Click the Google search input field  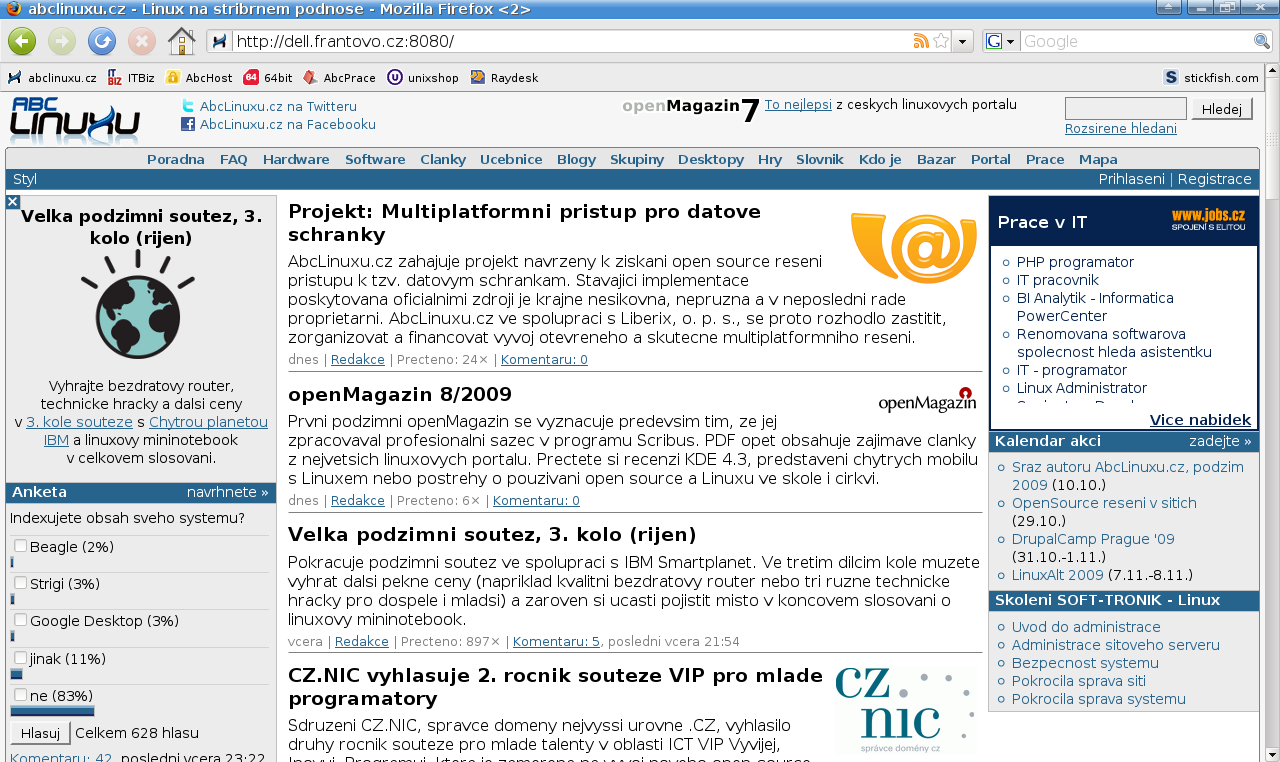coord(1136,41)
